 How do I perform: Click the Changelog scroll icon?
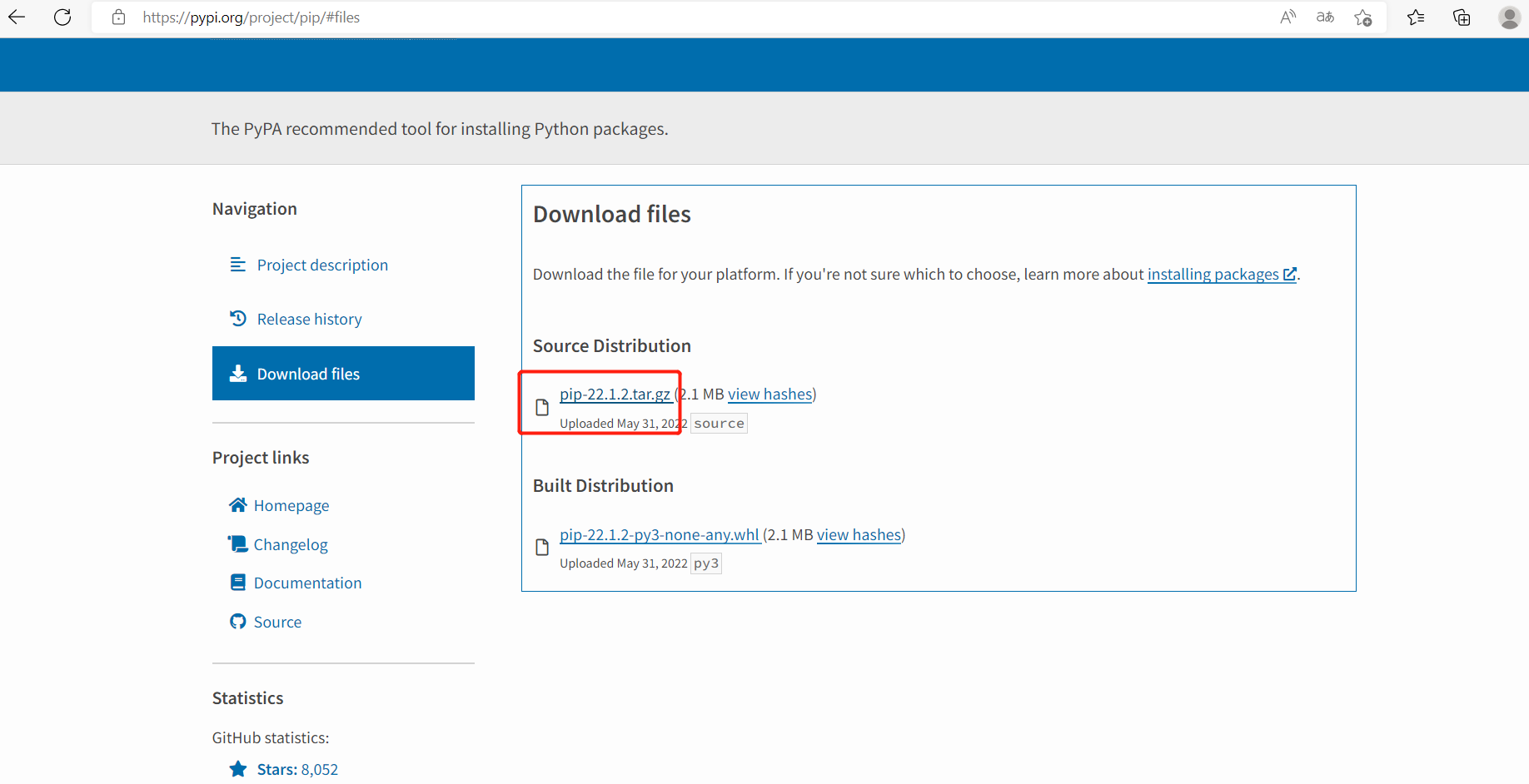[x=238, y=544]
